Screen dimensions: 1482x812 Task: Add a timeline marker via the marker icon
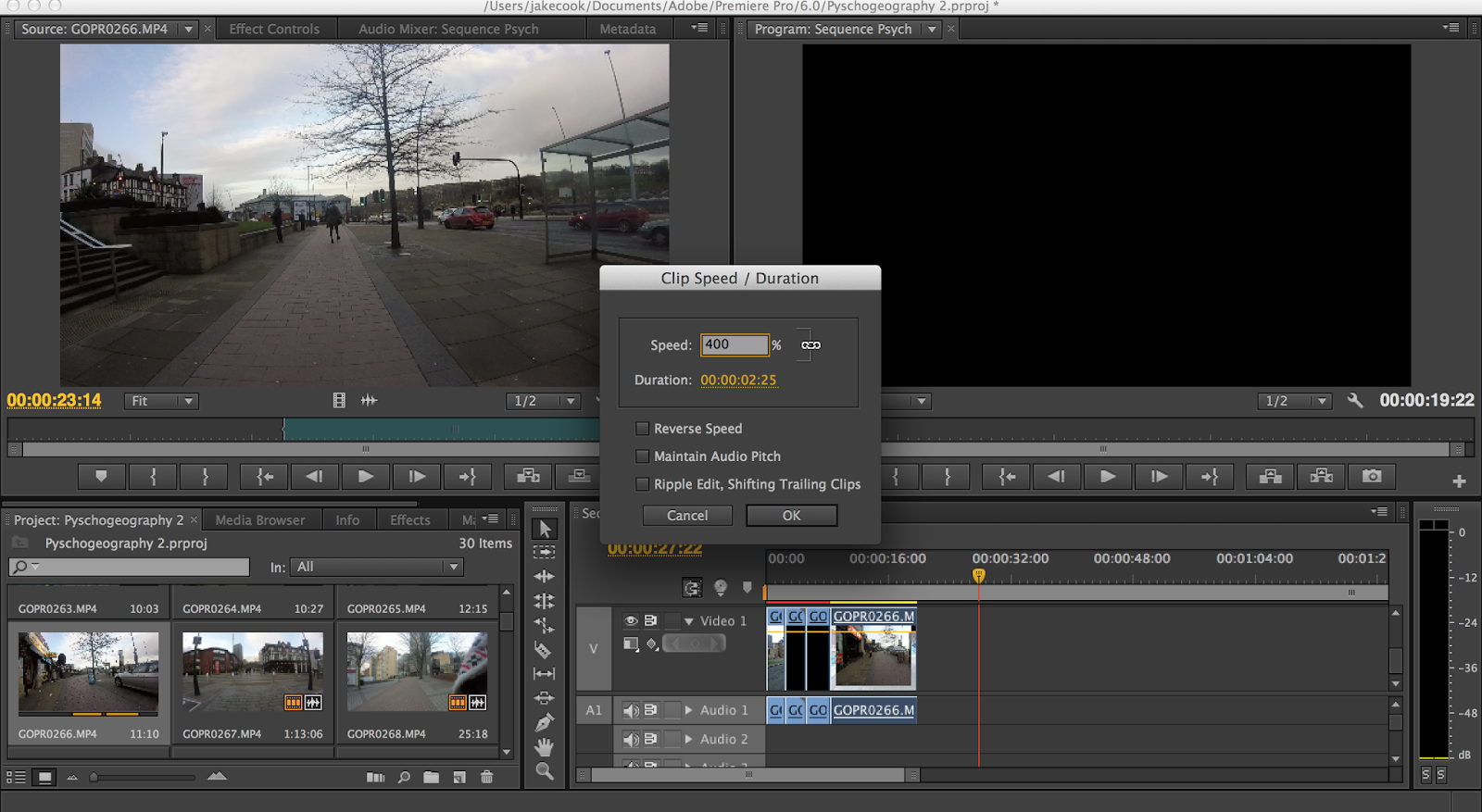(747, 587)
